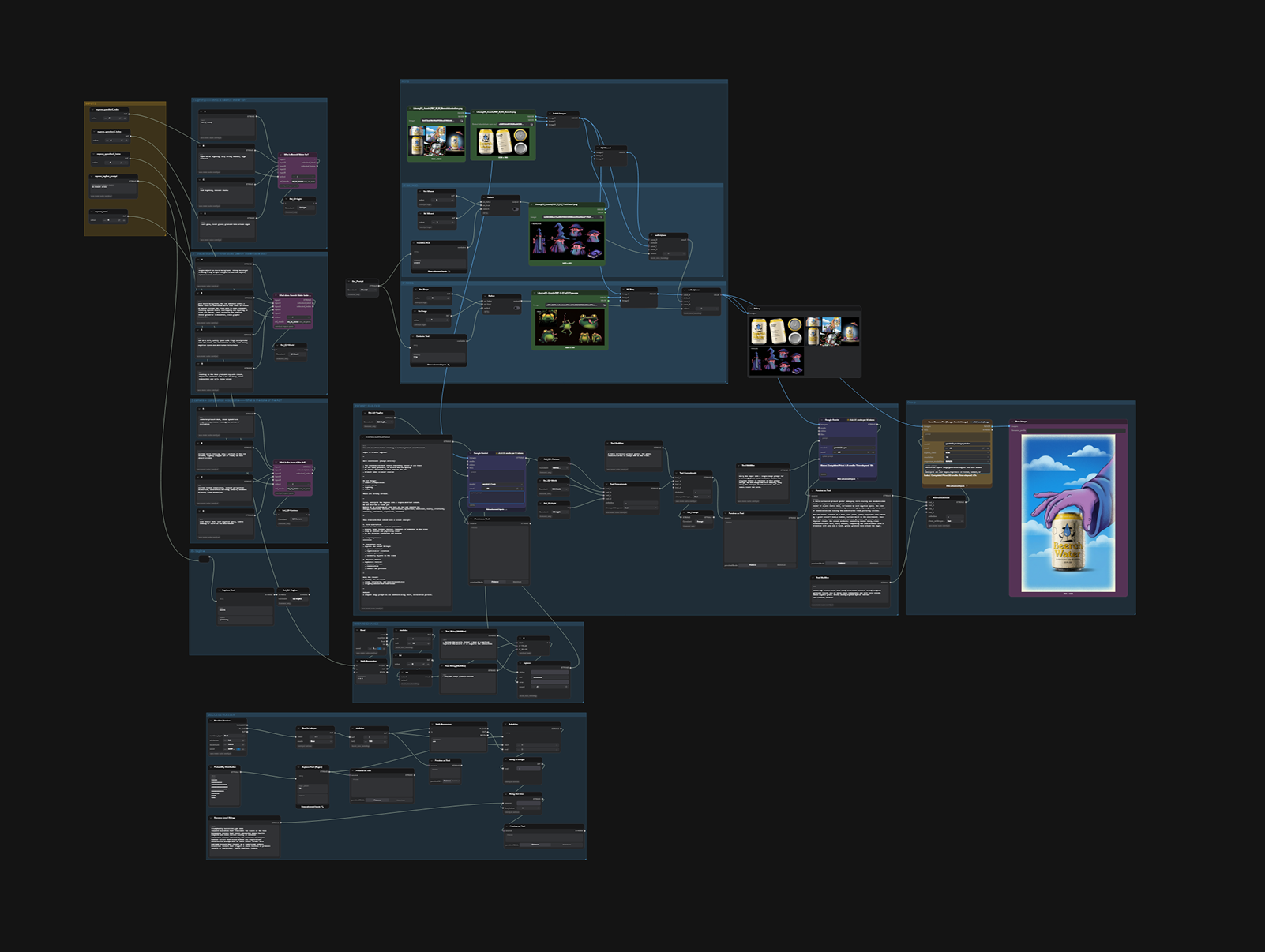Select the WIZARD CHANCE group title
Viewport: 1265px width, 952px height.
366,624
